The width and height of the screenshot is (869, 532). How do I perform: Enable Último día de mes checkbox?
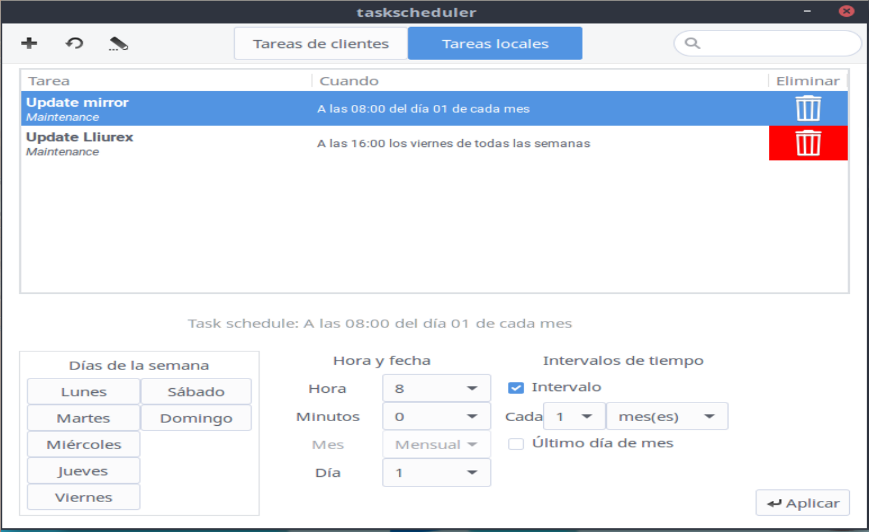pos(516,443)
